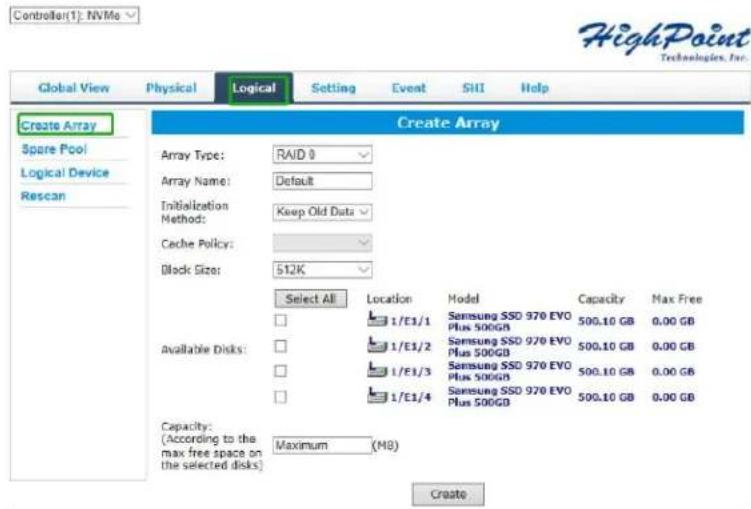Viewport: 751px width, 509px height.
Task: Click the Select All button
Action: tap(310, 299)
